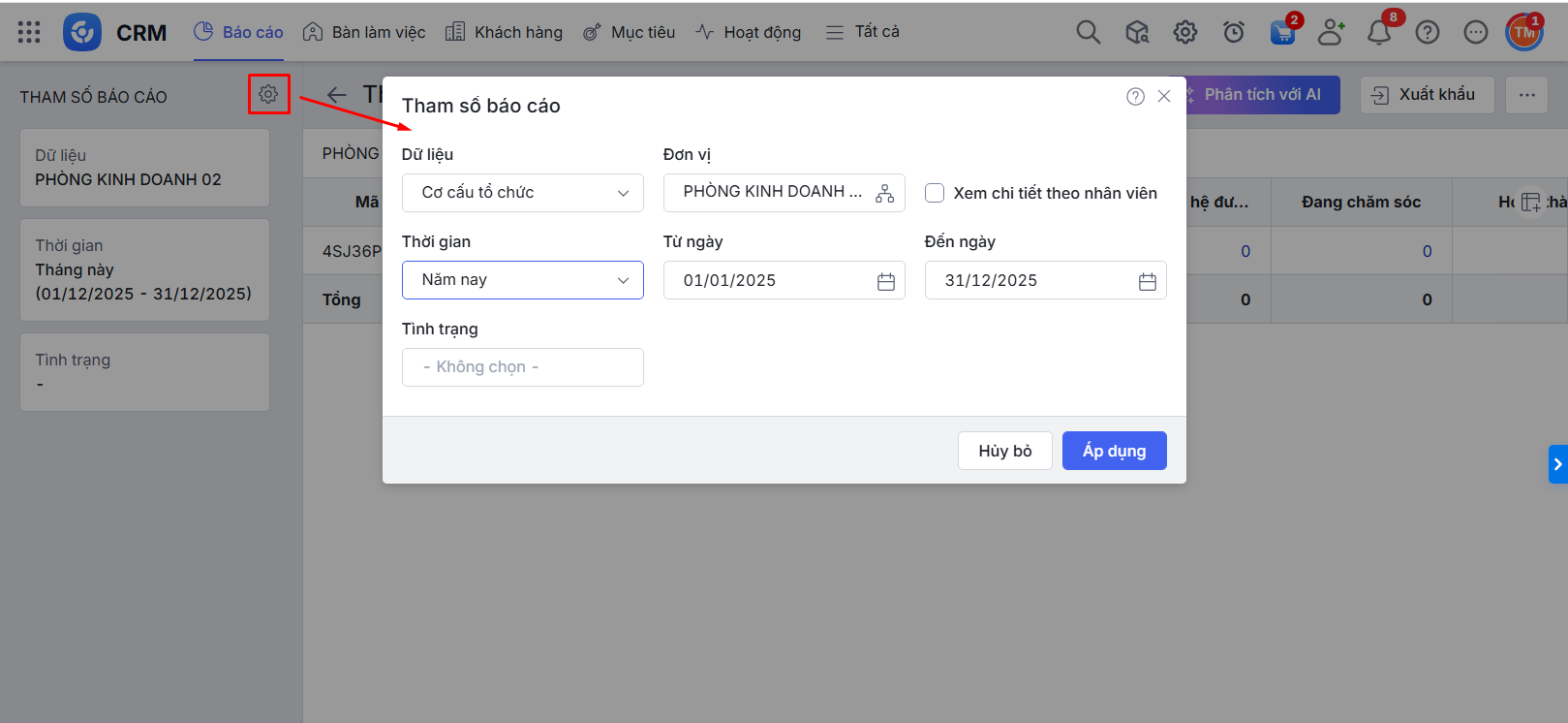Image resolution: width=1568 pixels, height=723 pixels.
Task: Open the Thời gian dropdown showing Năm nay
Action: click(x=522, y=280)
